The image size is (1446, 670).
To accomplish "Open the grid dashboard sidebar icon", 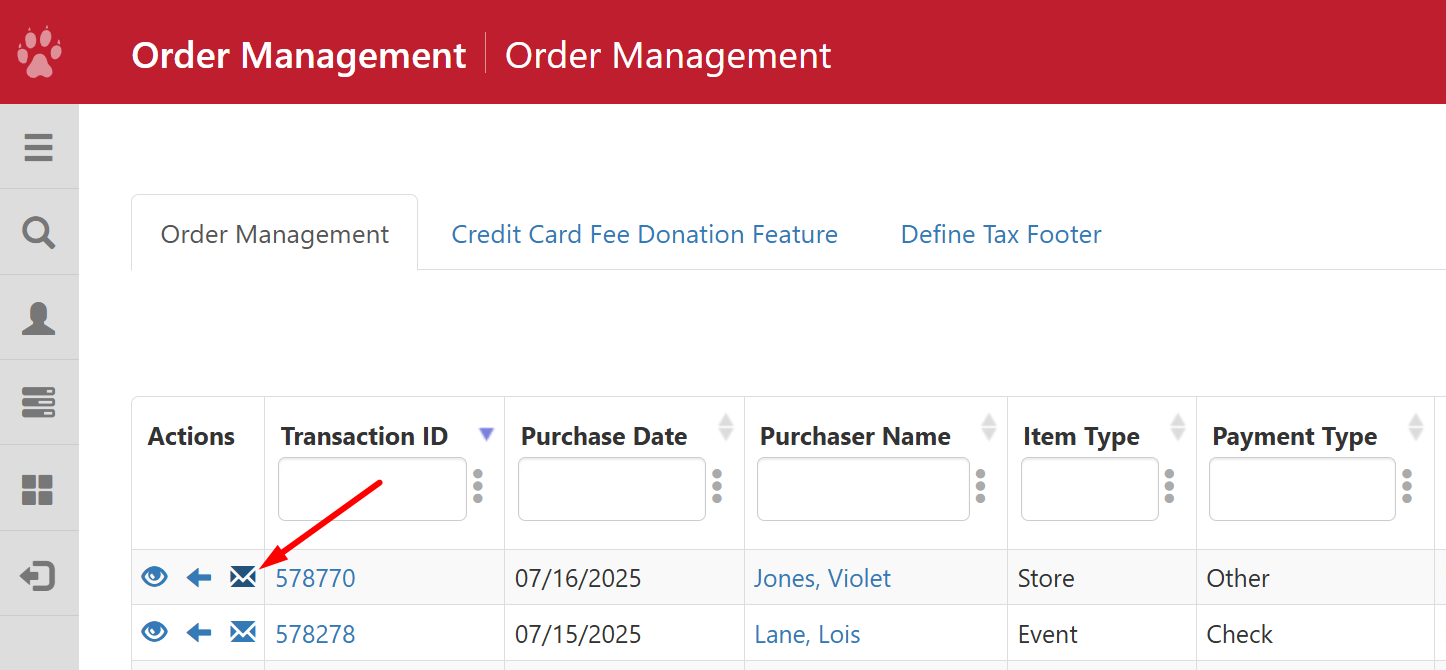I will [39, 489].
